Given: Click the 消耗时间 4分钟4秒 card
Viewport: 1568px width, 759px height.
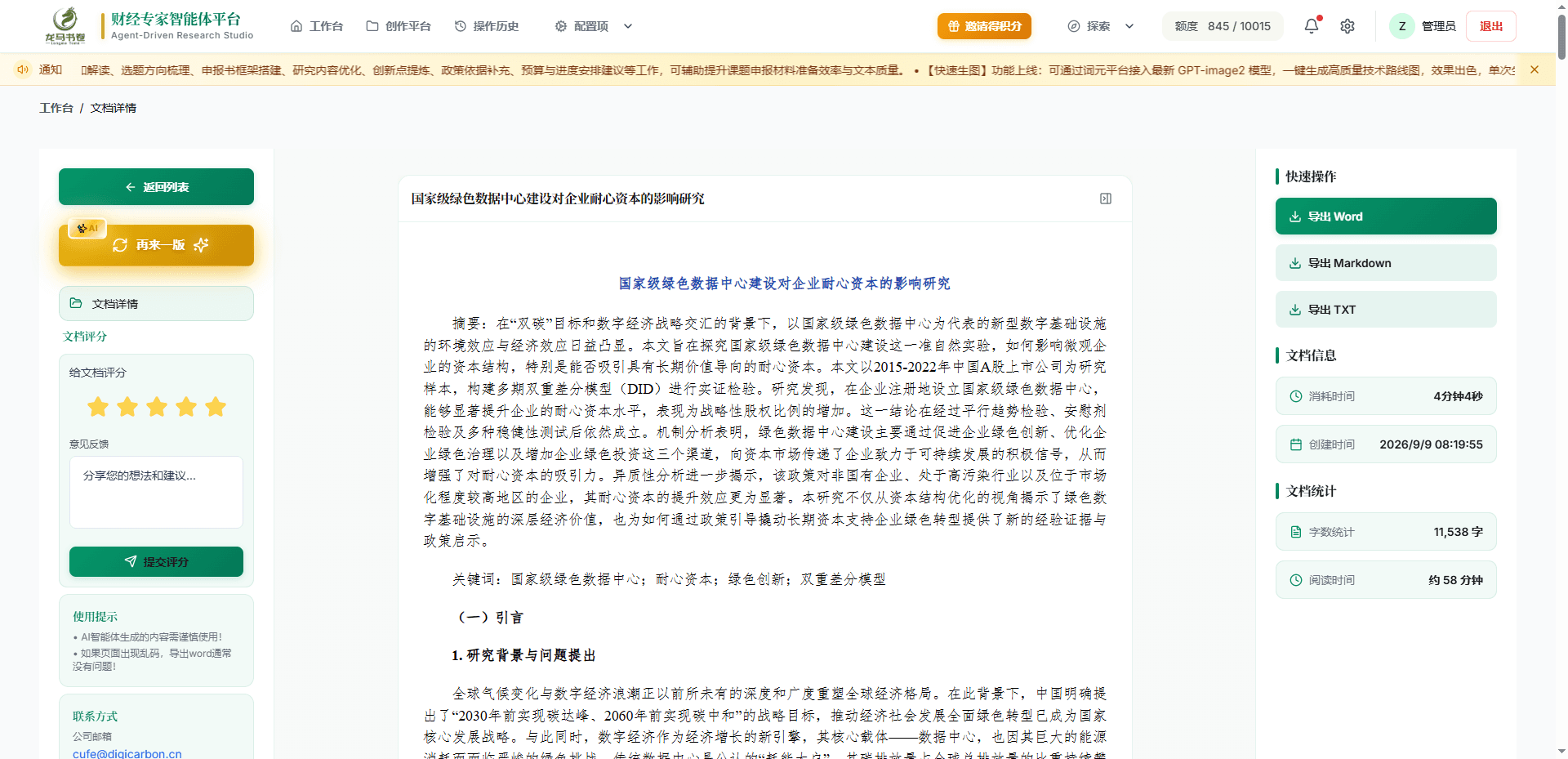Looking at the screenshot, I should coord(1386,396).
